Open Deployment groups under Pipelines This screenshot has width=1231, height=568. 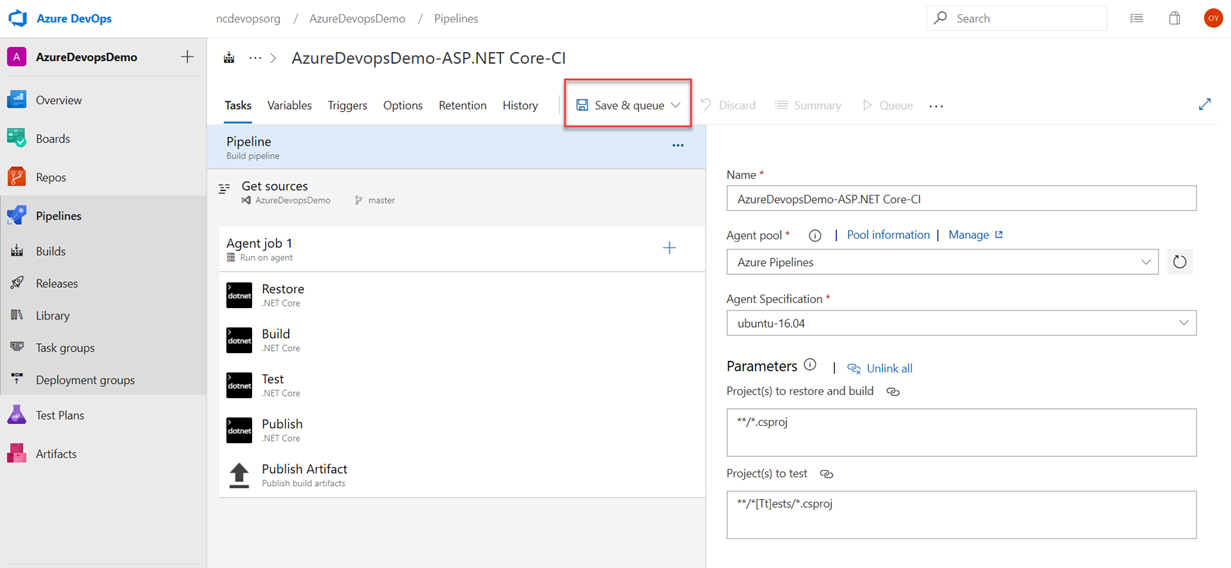(x=85, y=380)
